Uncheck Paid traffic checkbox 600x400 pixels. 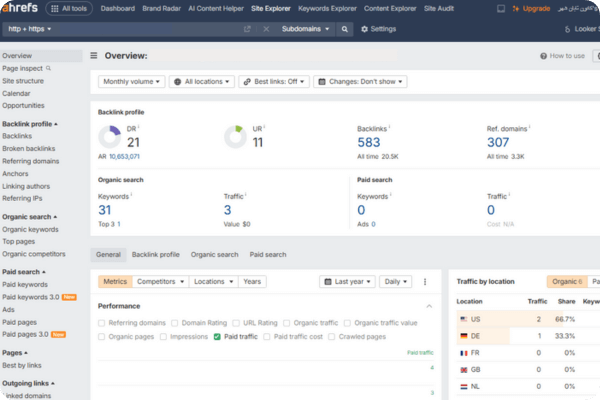point(217,337)
